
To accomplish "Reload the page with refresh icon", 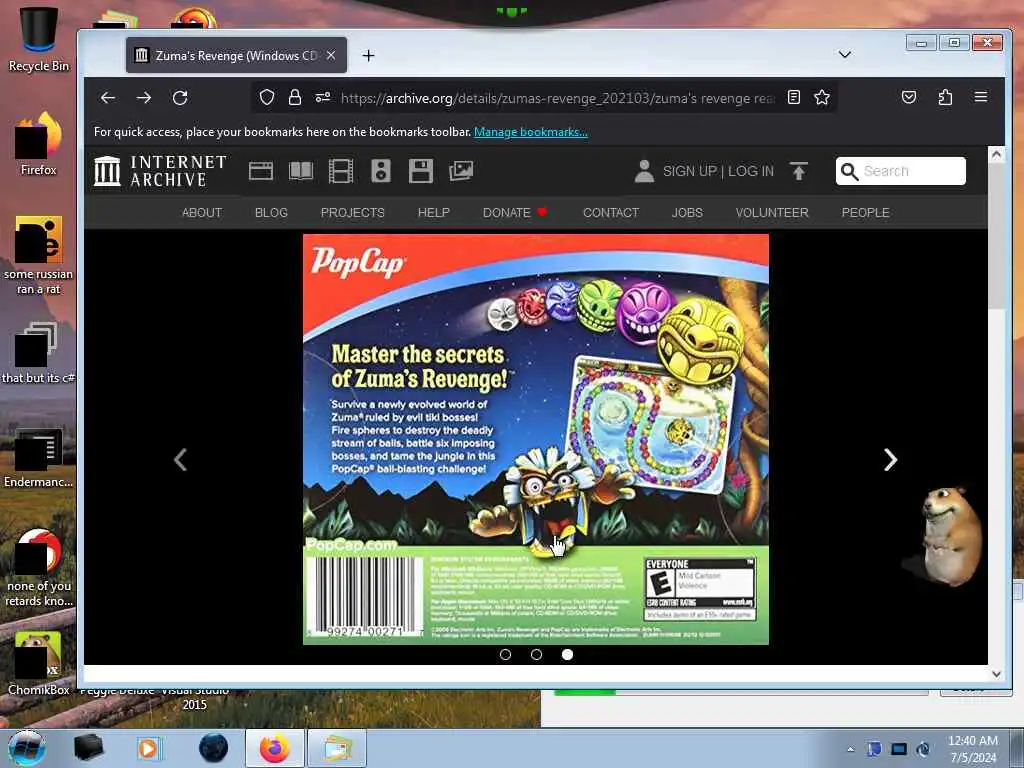I will (180, 98).
